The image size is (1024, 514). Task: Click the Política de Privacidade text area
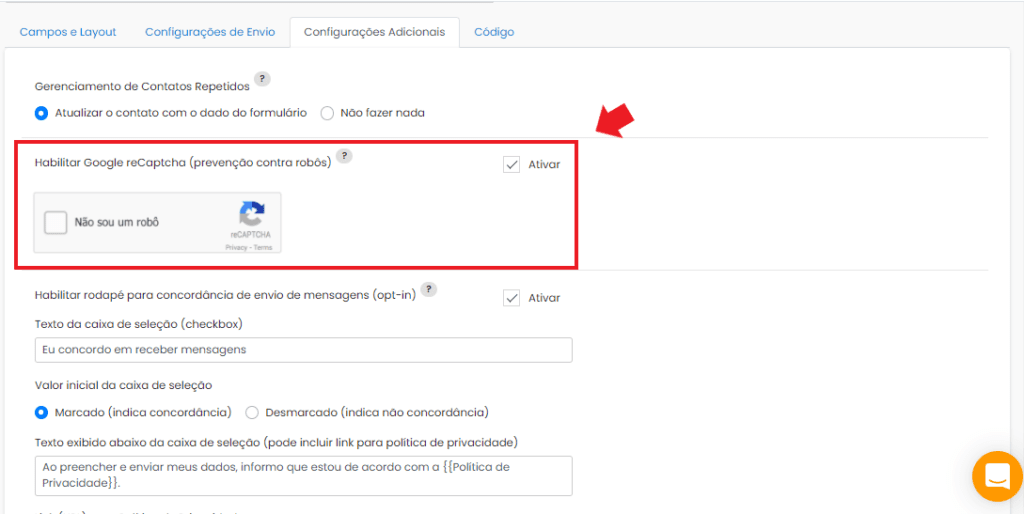point(304,476)
